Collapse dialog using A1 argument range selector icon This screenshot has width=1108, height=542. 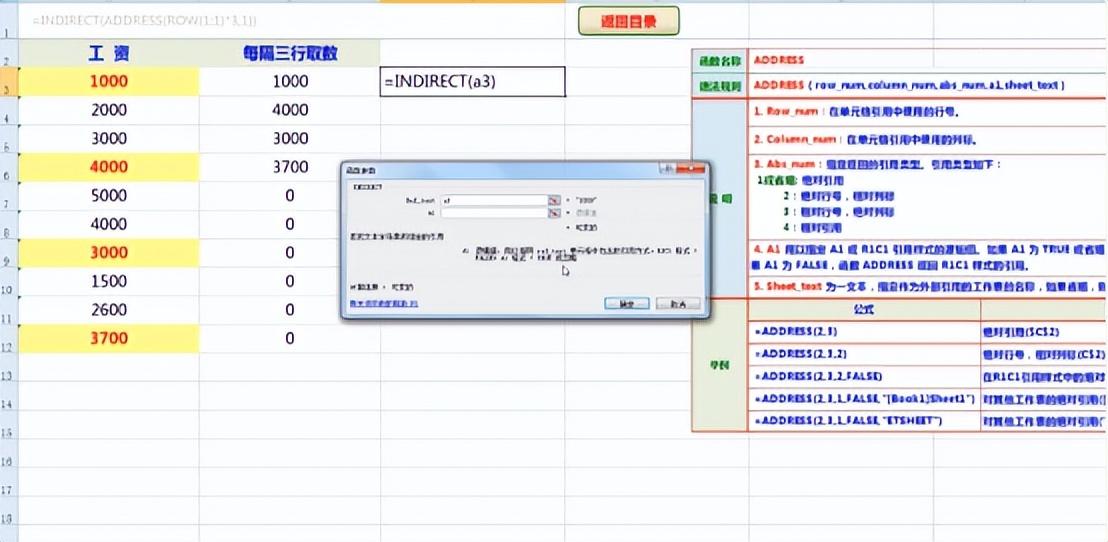point(555,212)
